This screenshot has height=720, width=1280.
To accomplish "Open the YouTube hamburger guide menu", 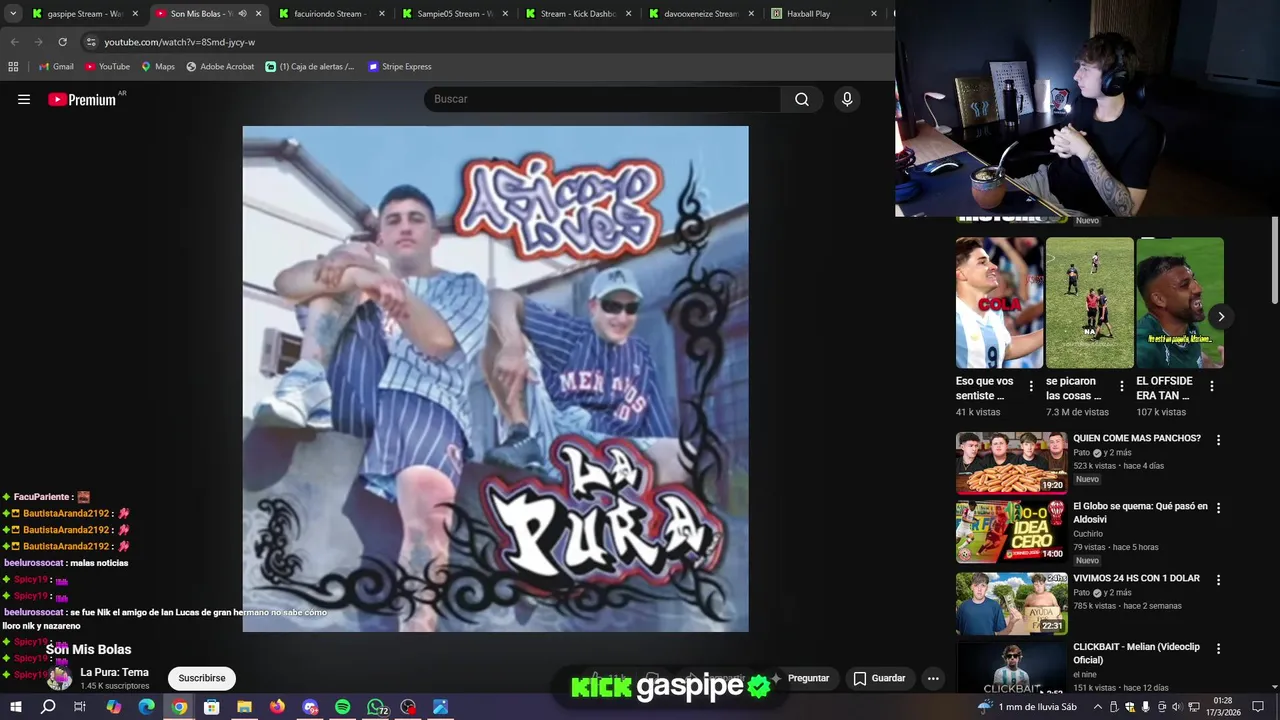I will tap(24, 99).
